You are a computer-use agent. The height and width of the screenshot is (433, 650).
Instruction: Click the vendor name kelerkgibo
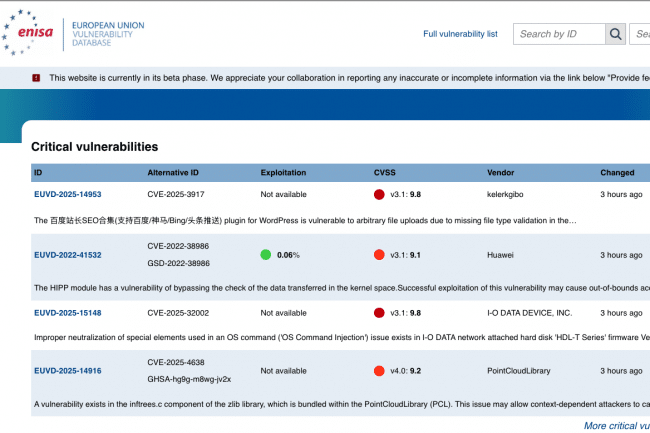[x=505, y=194]
